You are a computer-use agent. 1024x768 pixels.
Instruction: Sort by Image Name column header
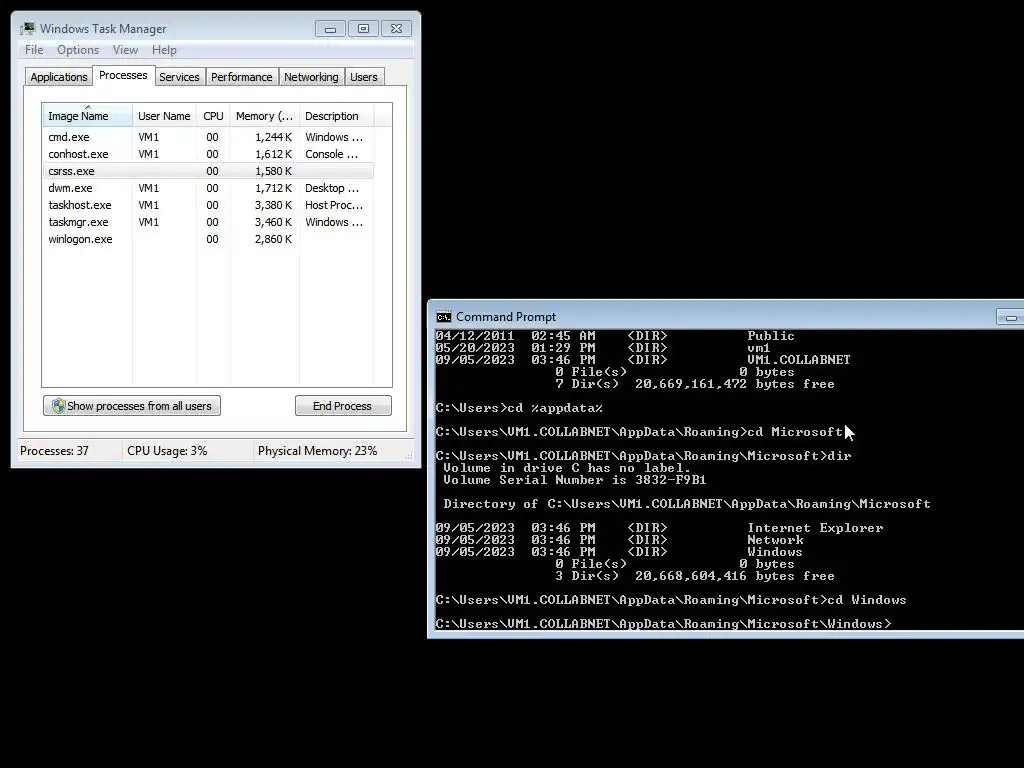(x=88, y=116)
